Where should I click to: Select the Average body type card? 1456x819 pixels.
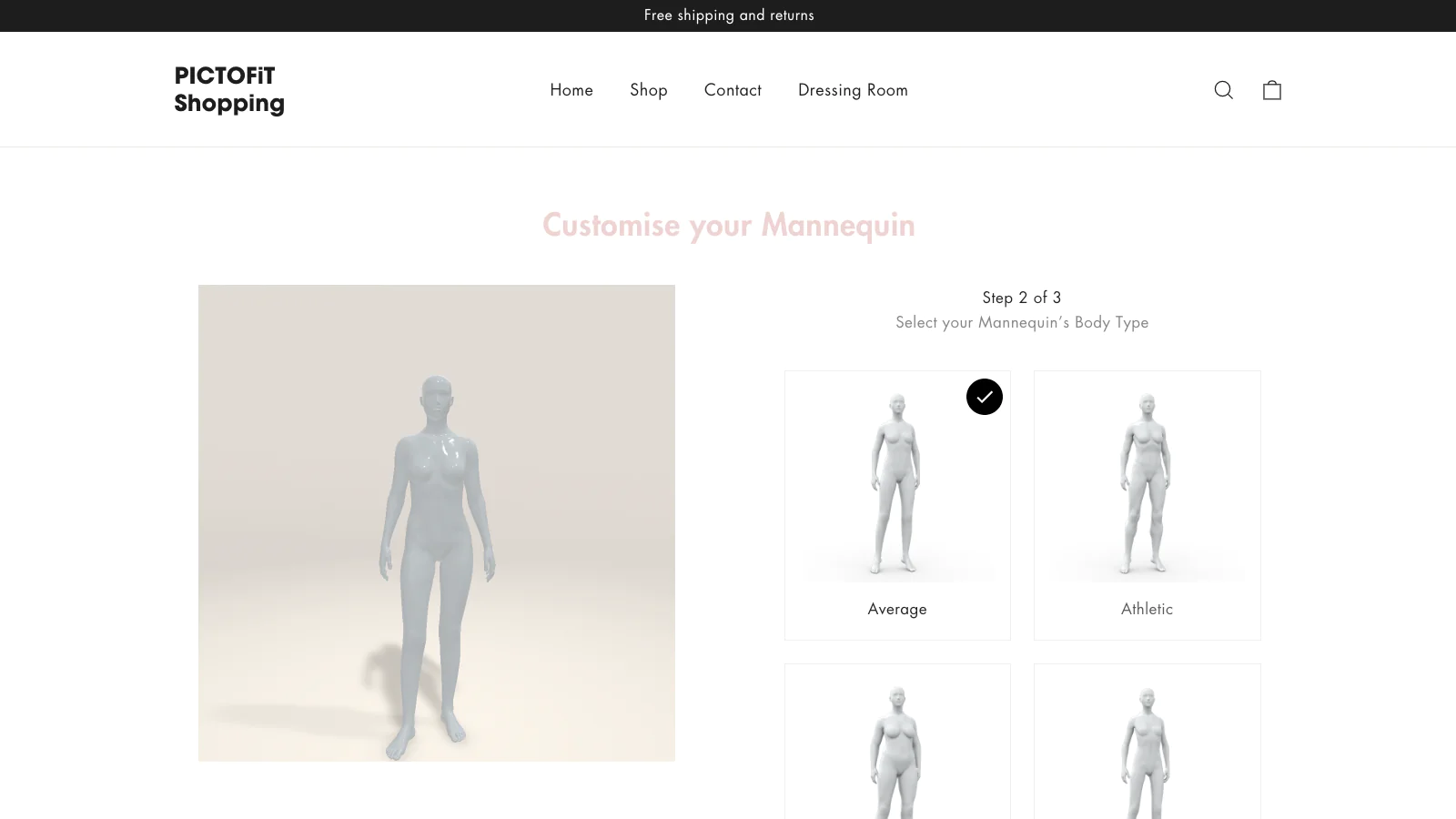click(897, 505)
